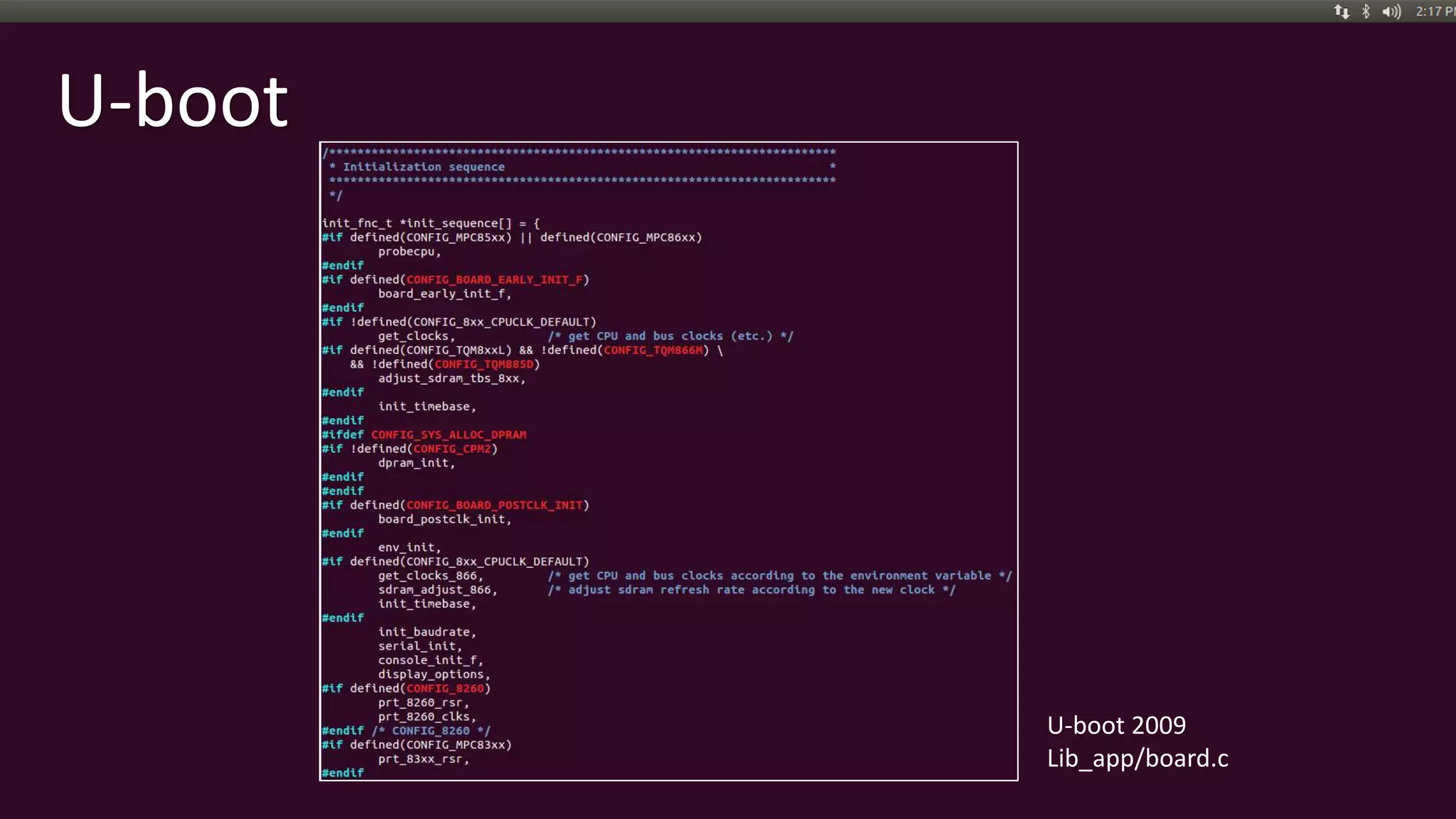Click the serial_init, line
The height and width of the screenshot is (819, 1456).
[419, 646]
